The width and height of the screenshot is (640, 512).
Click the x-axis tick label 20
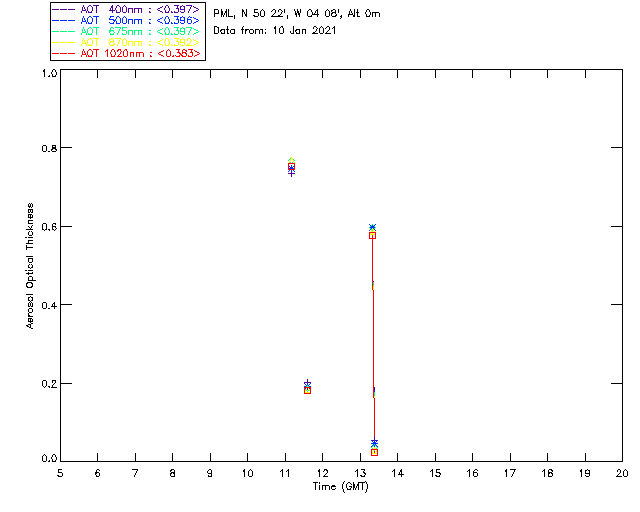pos(622,473)
